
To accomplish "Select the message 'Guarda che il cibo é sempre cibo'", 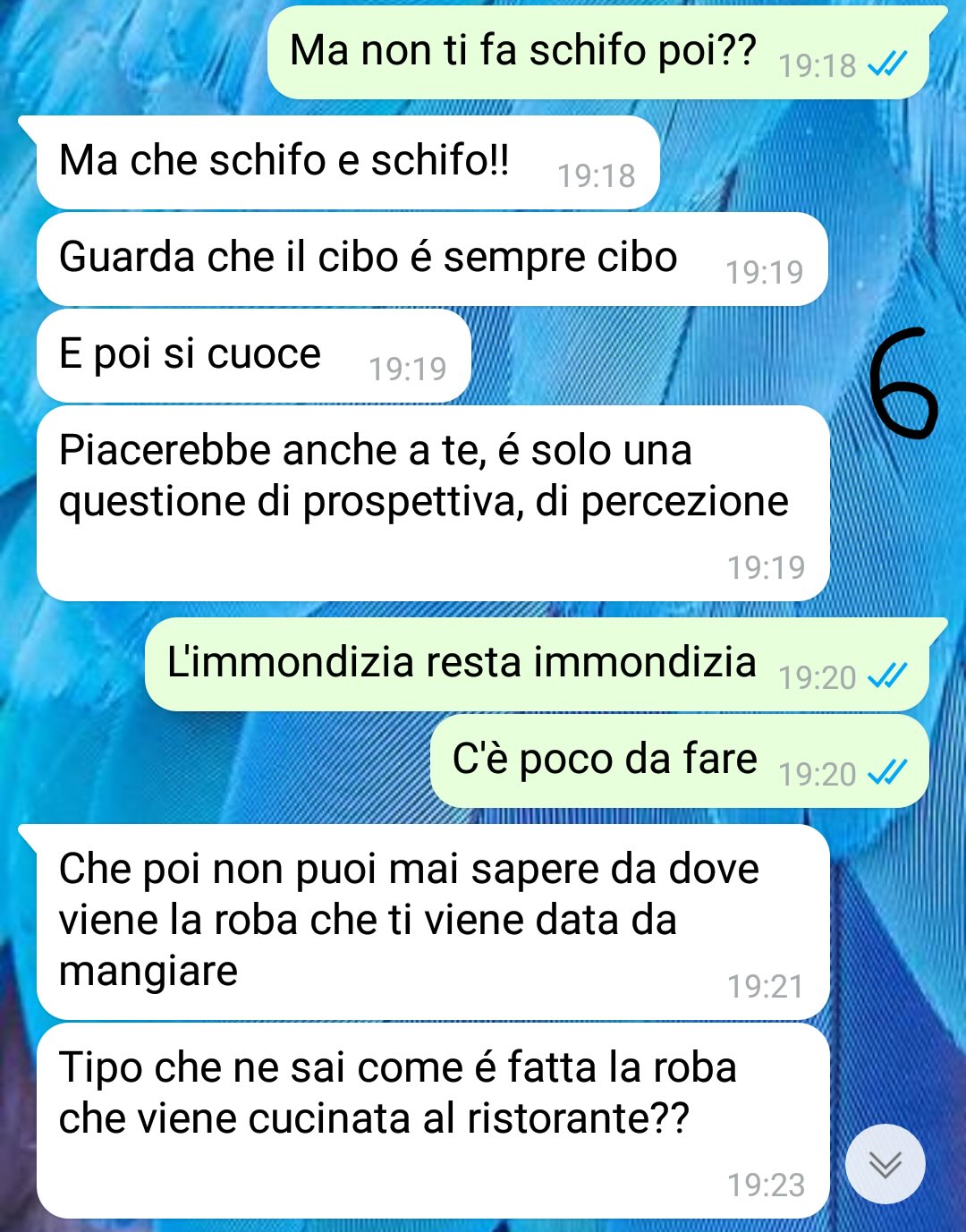I will click(432, 259).
